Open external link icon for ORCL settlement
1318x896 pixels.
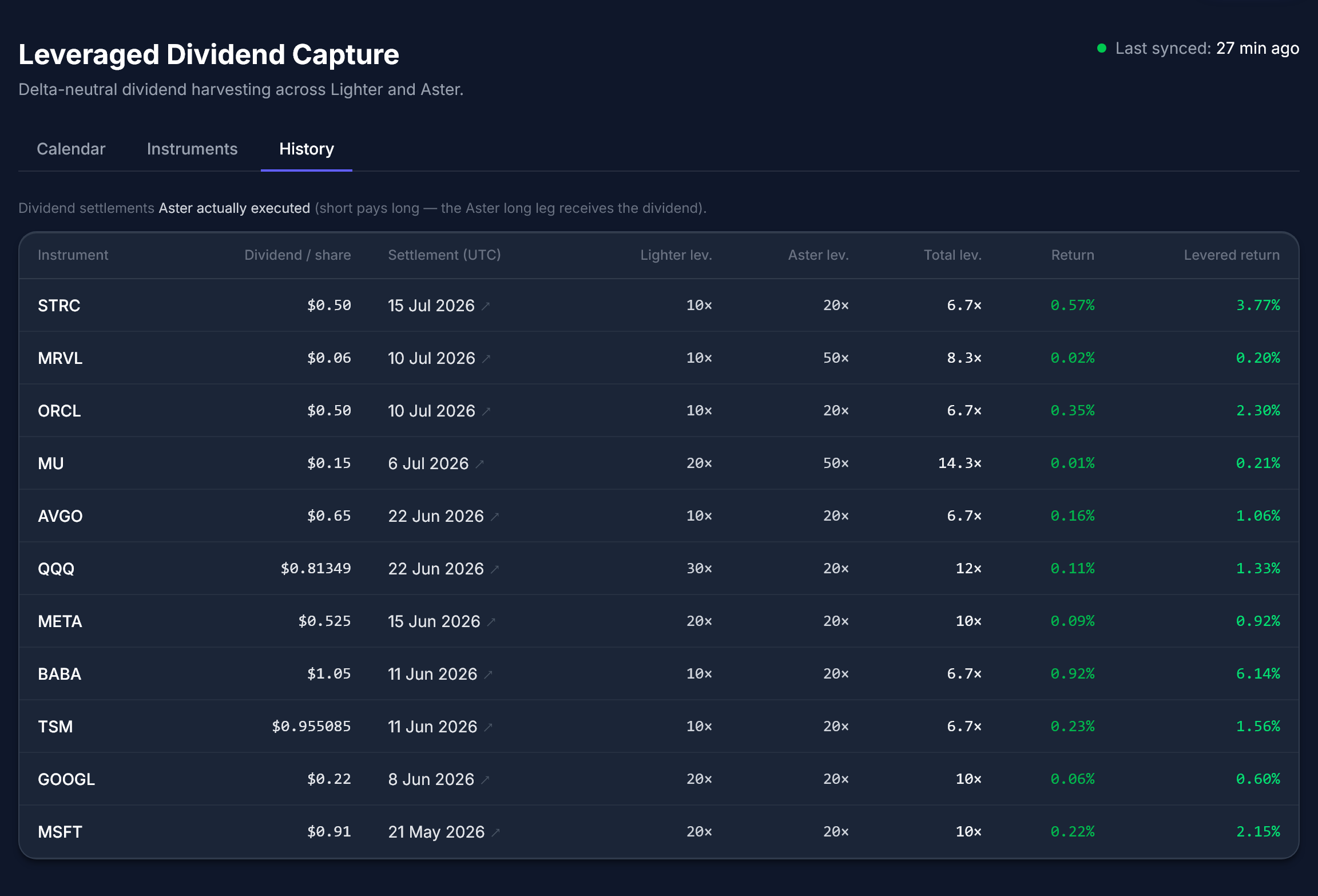486,411
